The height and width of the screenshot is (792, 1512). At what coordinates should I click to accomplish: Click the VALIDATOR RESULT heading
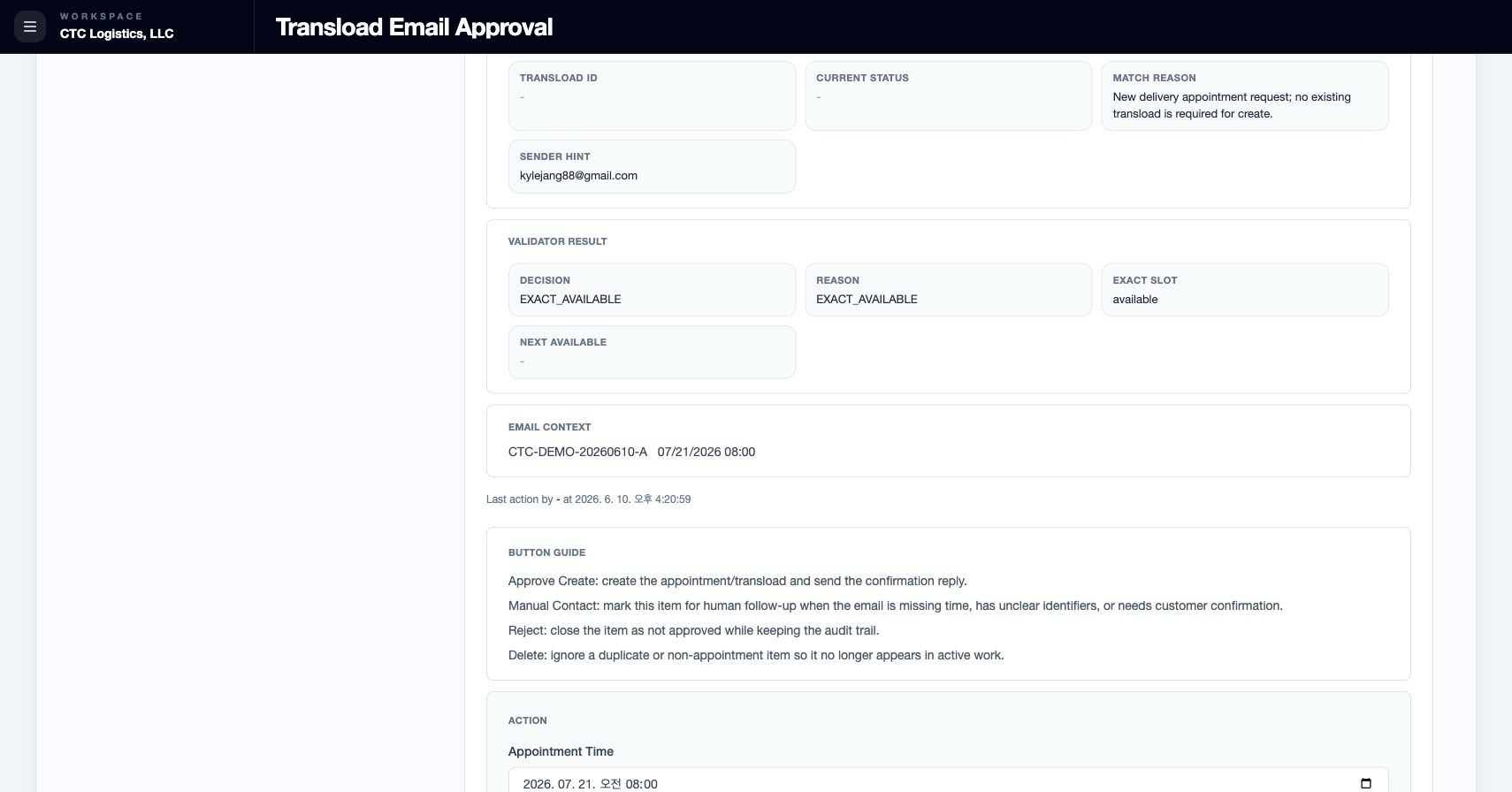[x=558, y=241]
